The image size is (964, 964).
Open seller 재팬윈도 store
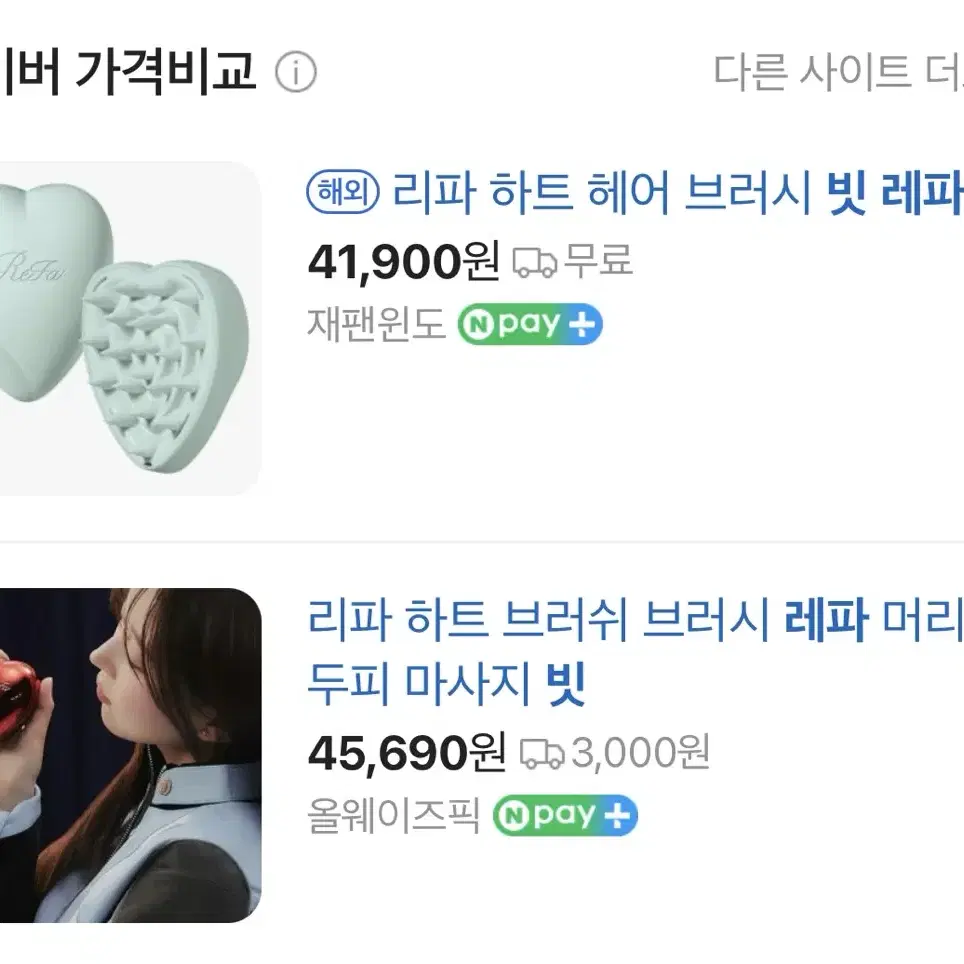pyautogui.click(x=376, y=323)
